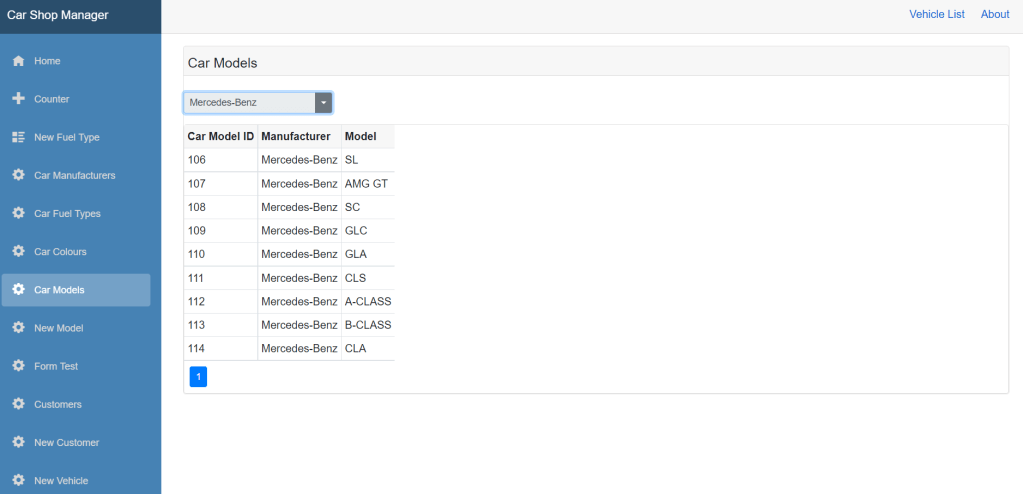Click the Car Colours gear icon

point(18,252)
